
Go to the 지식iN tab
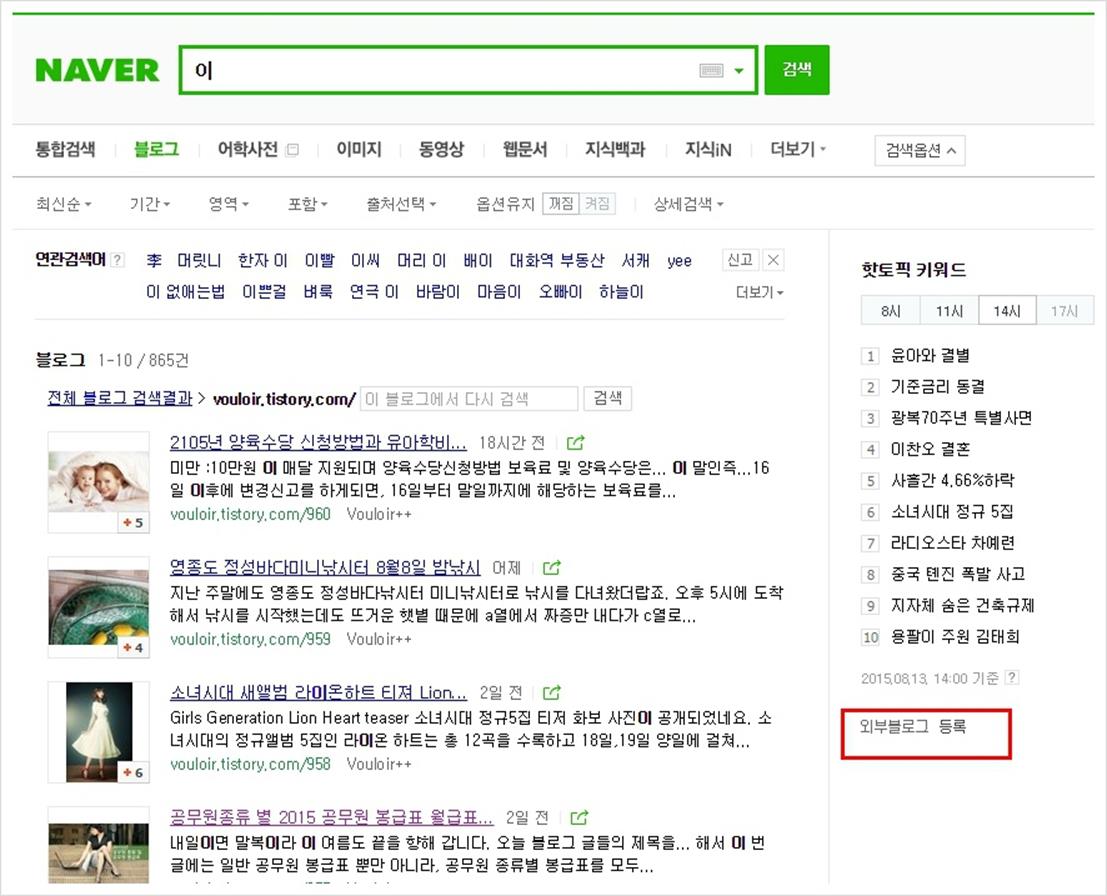(708, 149)
